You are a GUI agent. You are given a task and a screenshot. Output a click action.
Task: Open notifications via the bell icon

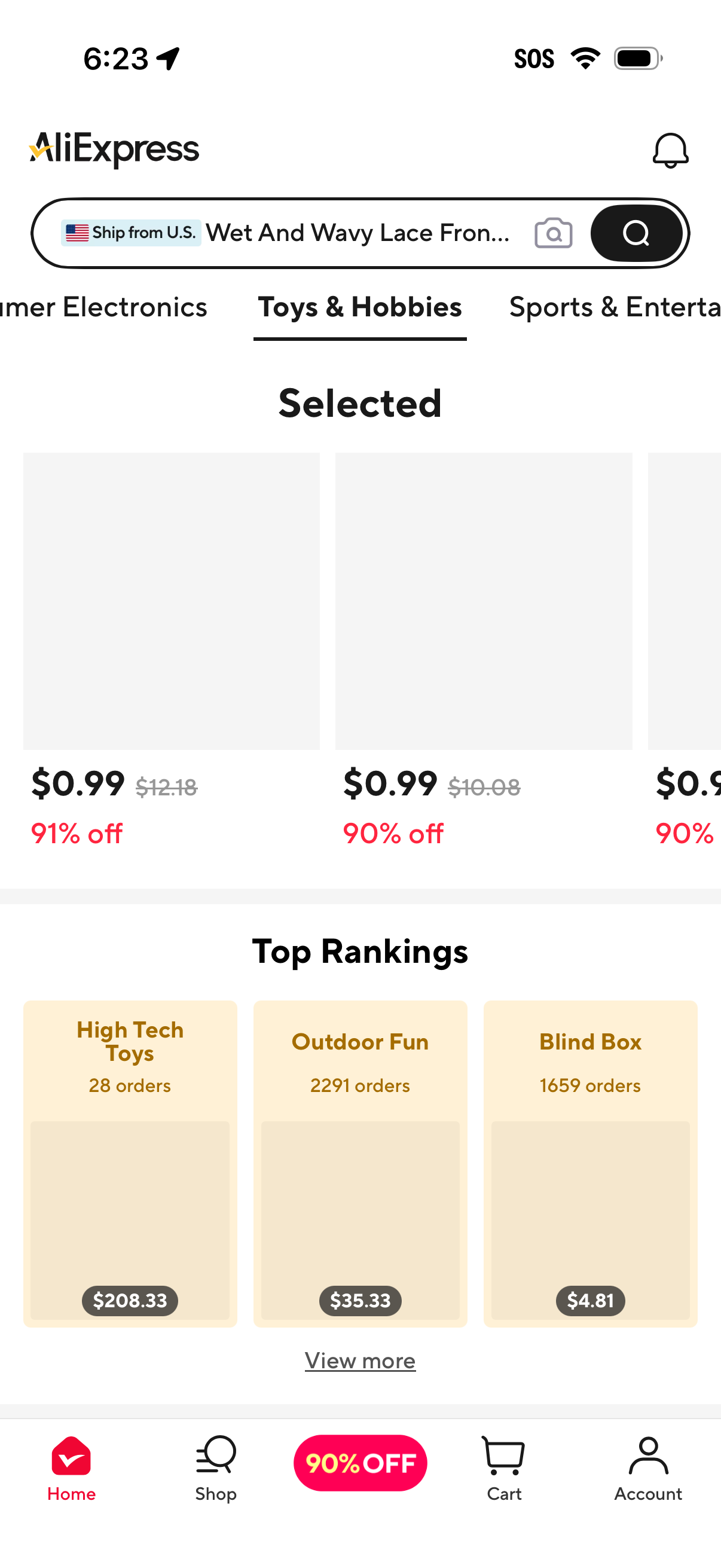671,150
